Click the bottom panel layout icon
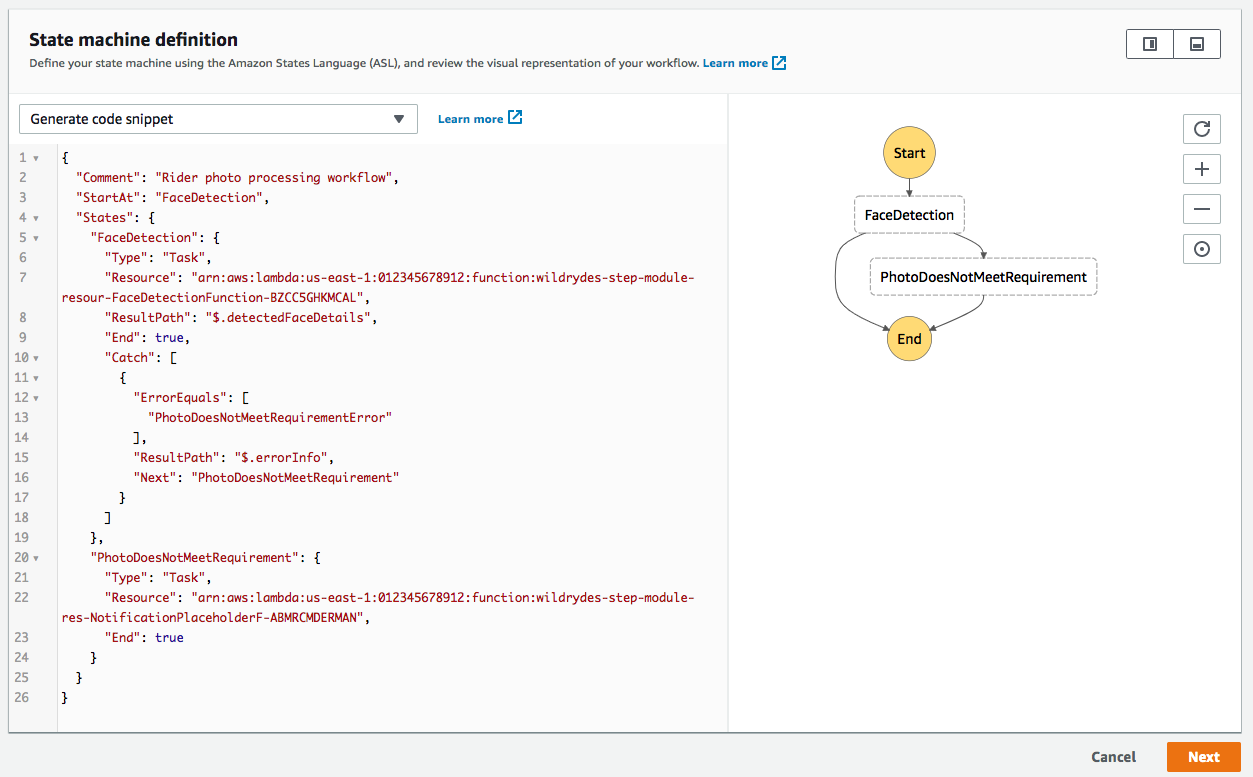 1197,44
